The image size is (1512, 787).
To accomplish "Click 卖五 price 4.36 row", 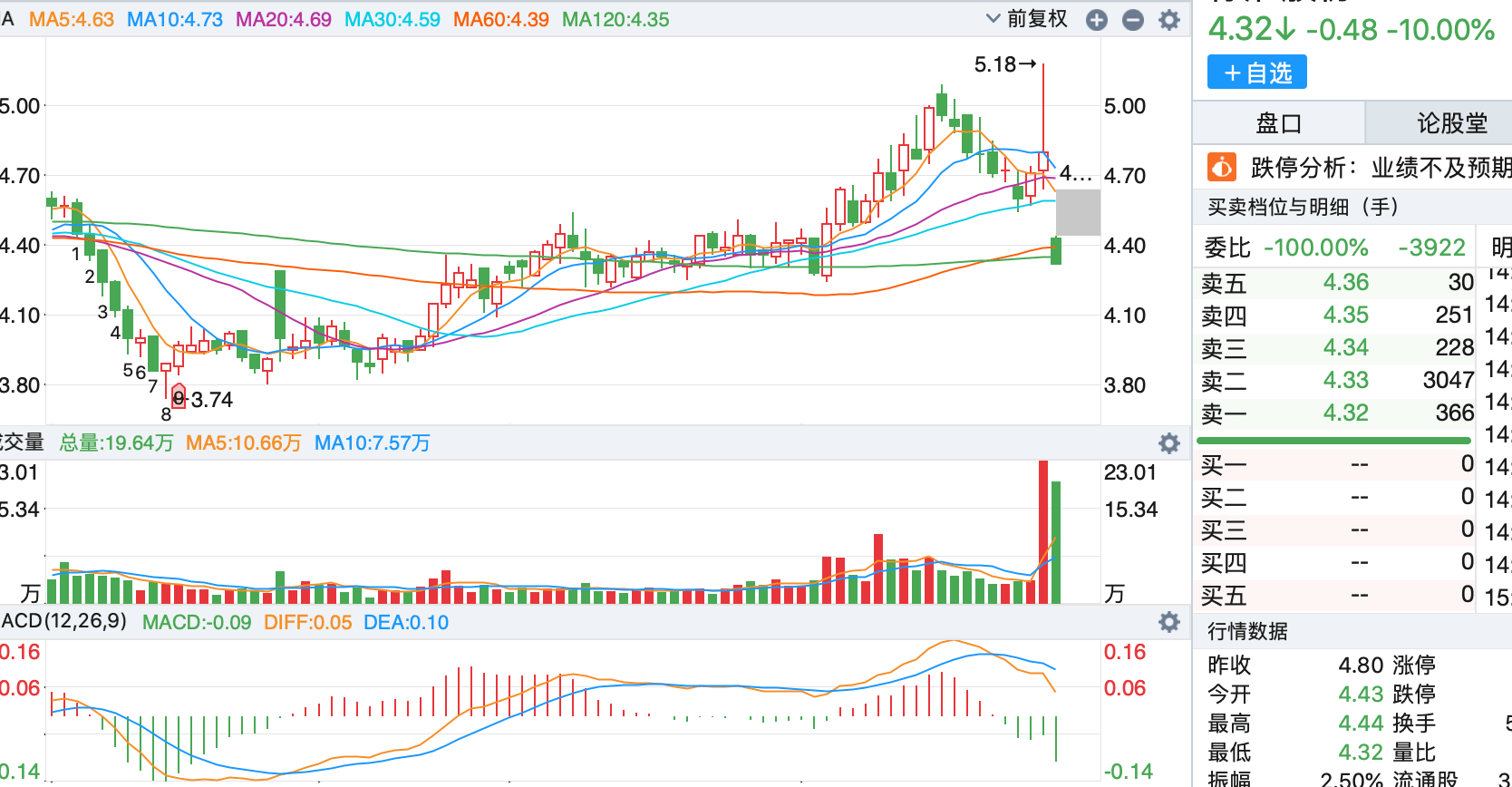I will (x=1336, y=283).
